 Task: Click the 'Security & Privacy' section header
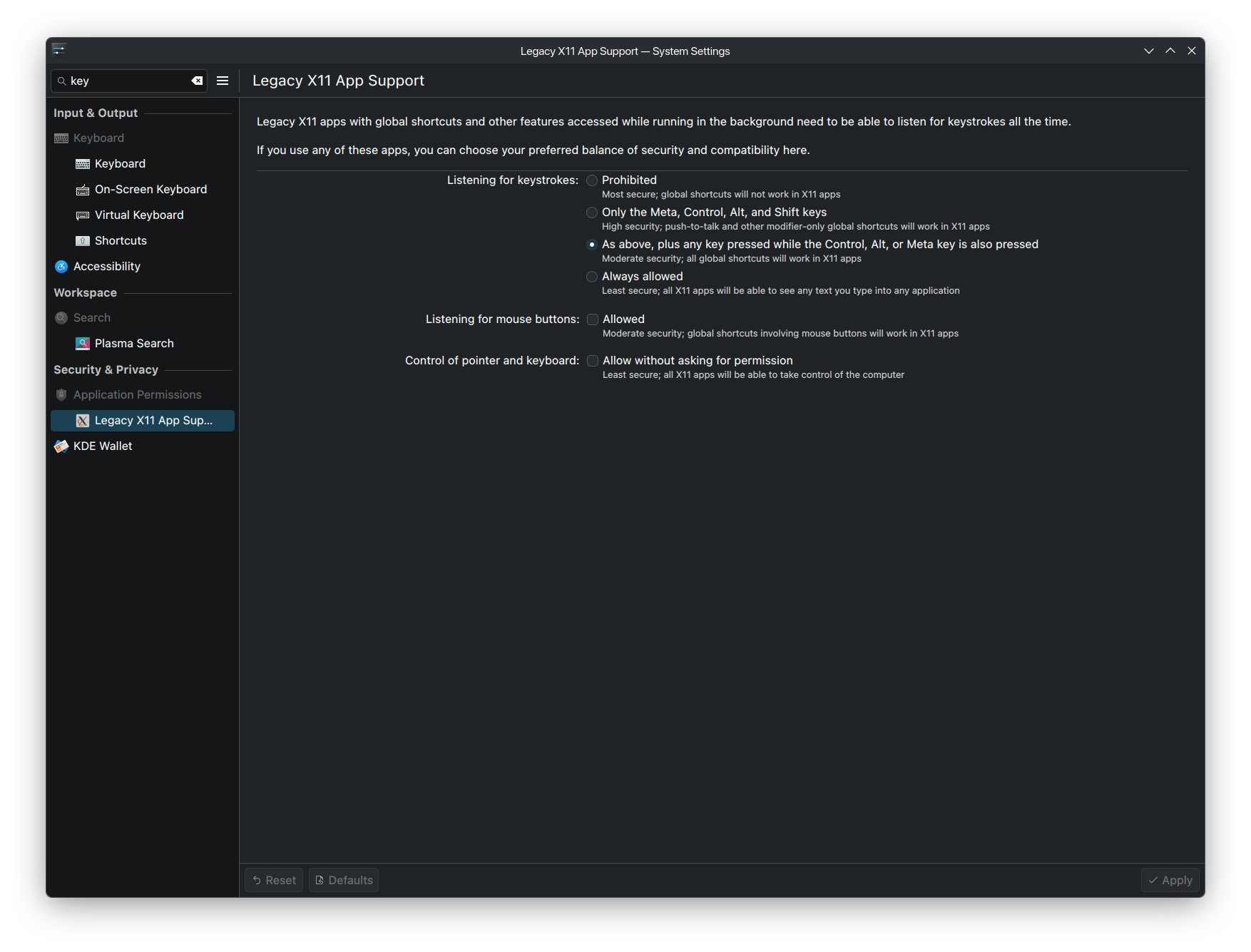[106, 370]
